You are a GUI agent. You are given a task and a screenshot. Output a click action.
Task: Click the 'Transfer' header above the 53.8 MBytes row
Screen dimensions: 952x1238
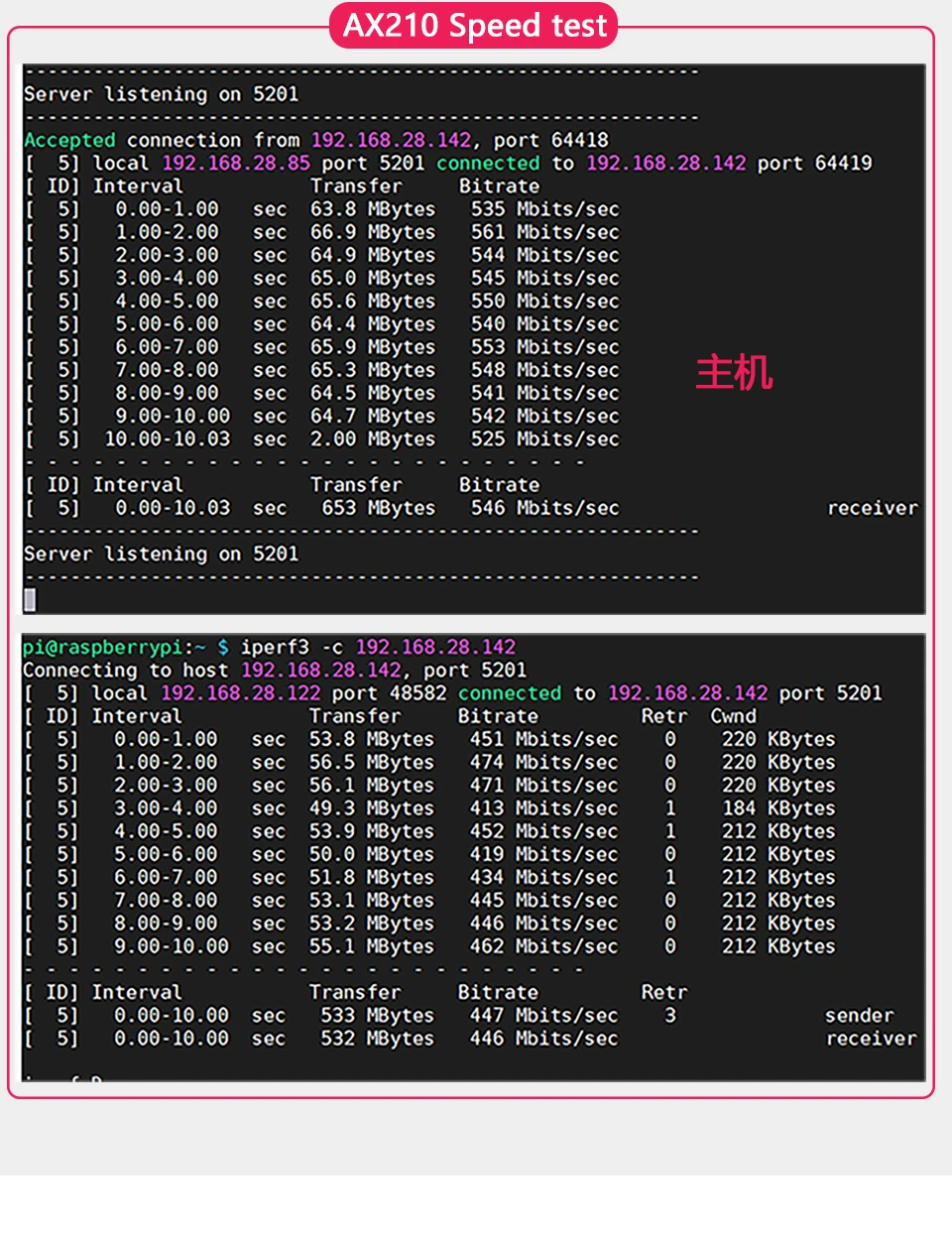point(355,716)
